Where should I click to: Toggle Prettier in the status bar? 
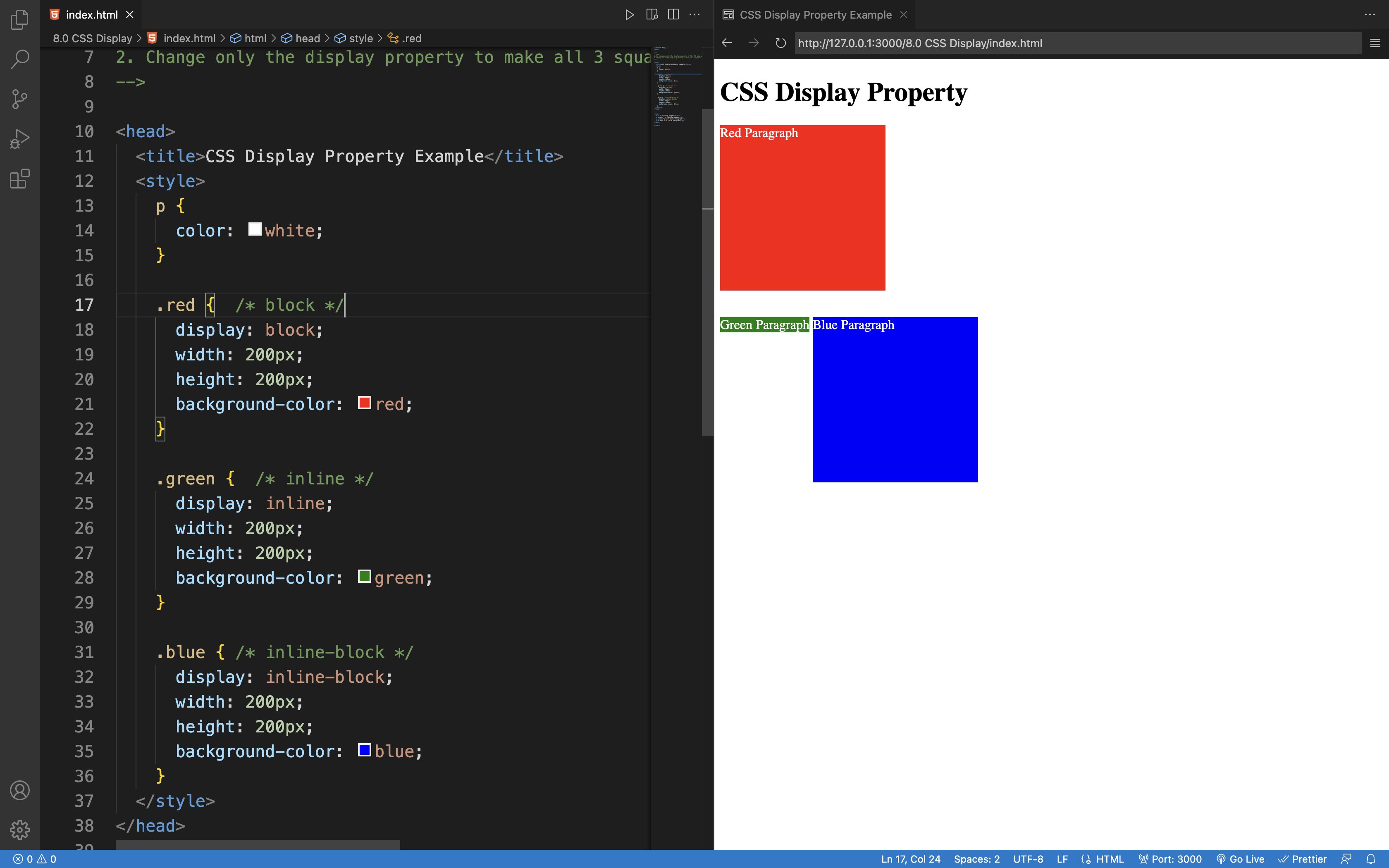[1302, 859]
